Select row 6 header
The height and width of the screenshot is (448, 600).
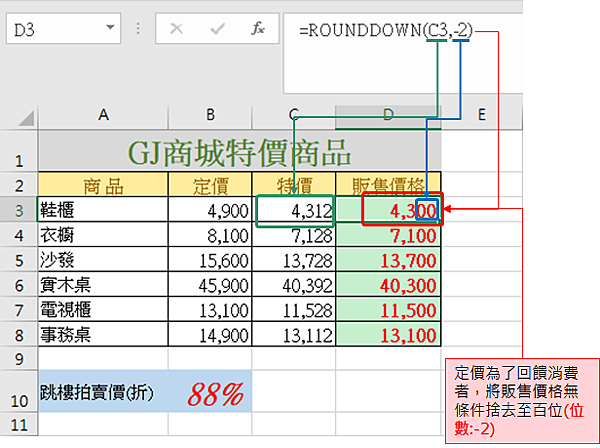[19, 284]
